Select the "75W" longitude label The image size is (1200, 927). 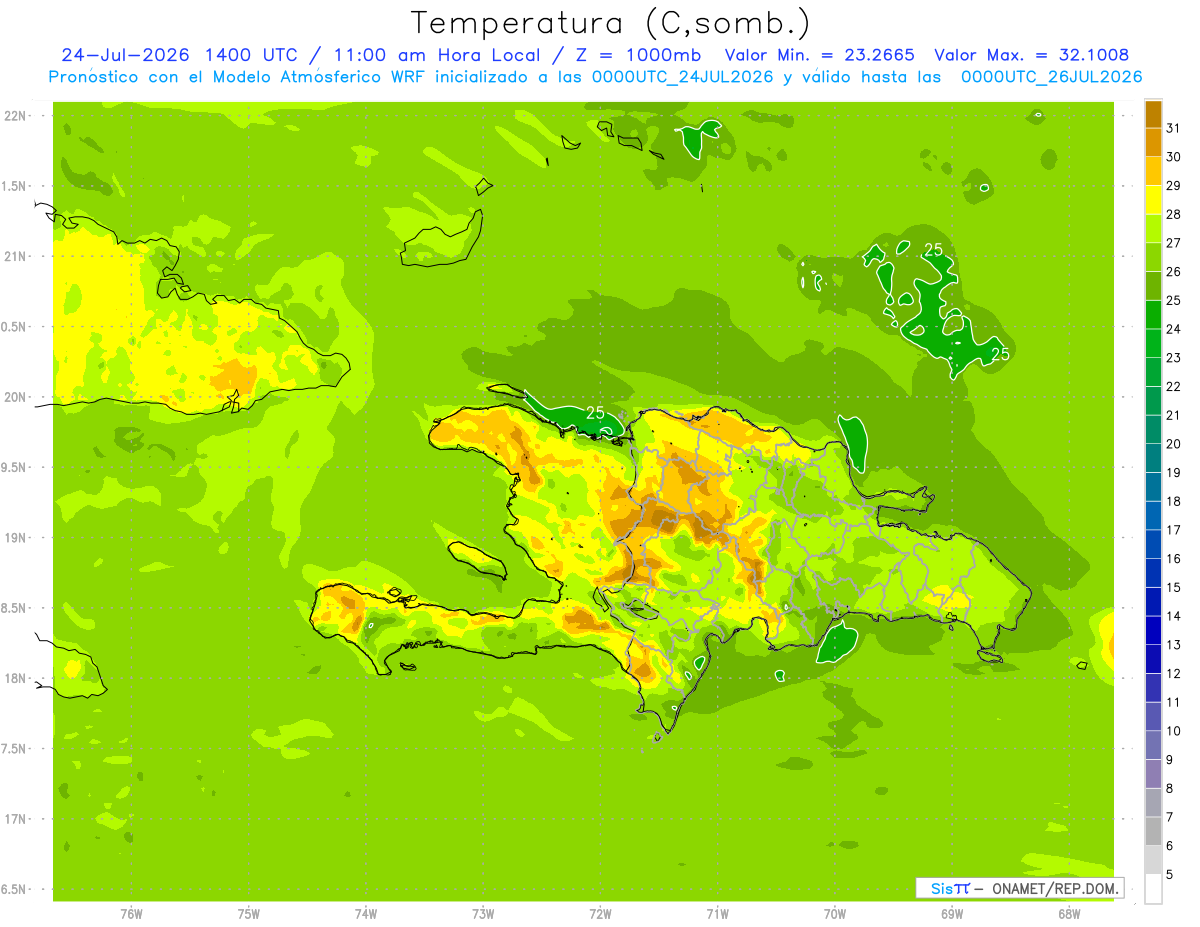coord(249,914)
